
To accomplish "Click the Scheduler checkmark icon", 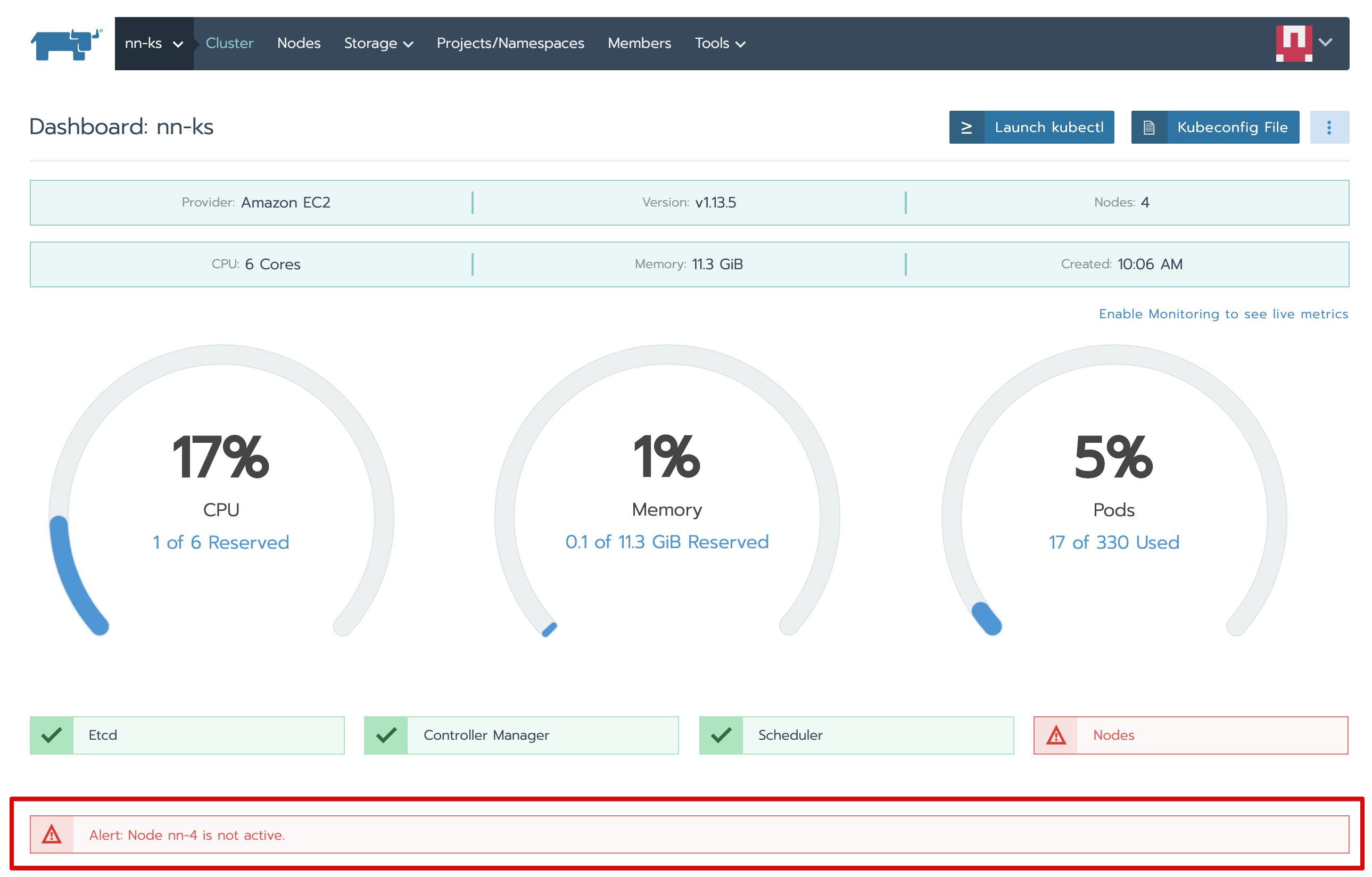I will point(721,735).
